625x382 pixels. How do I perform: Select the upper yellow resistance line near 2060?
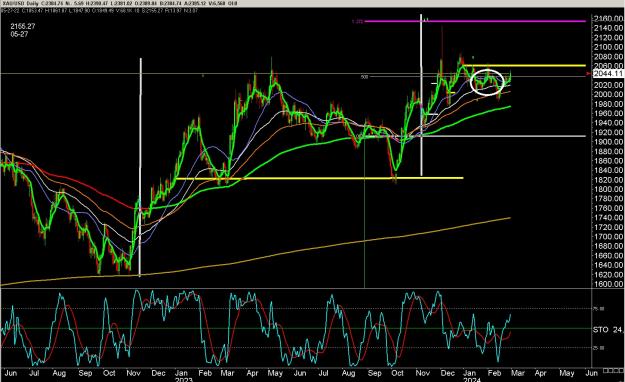[524, 65]
